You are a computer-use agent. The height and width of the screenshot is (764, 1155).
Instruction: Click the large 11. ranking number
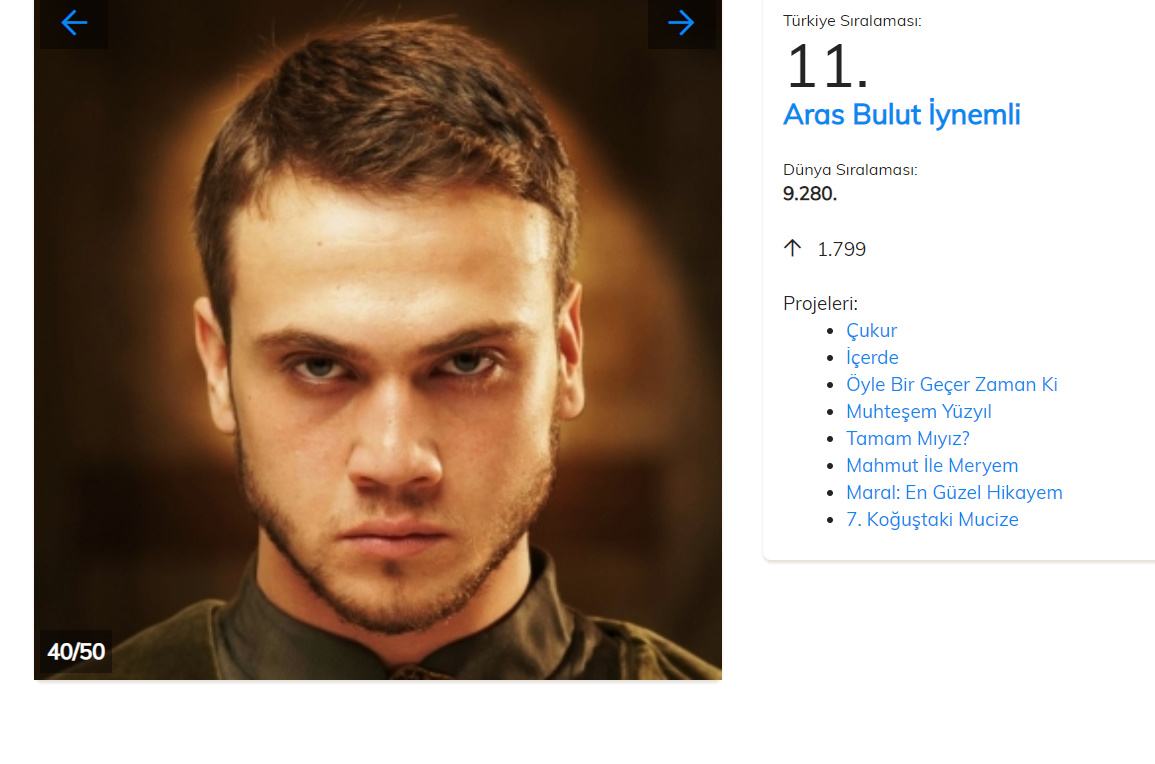[827, 68]
